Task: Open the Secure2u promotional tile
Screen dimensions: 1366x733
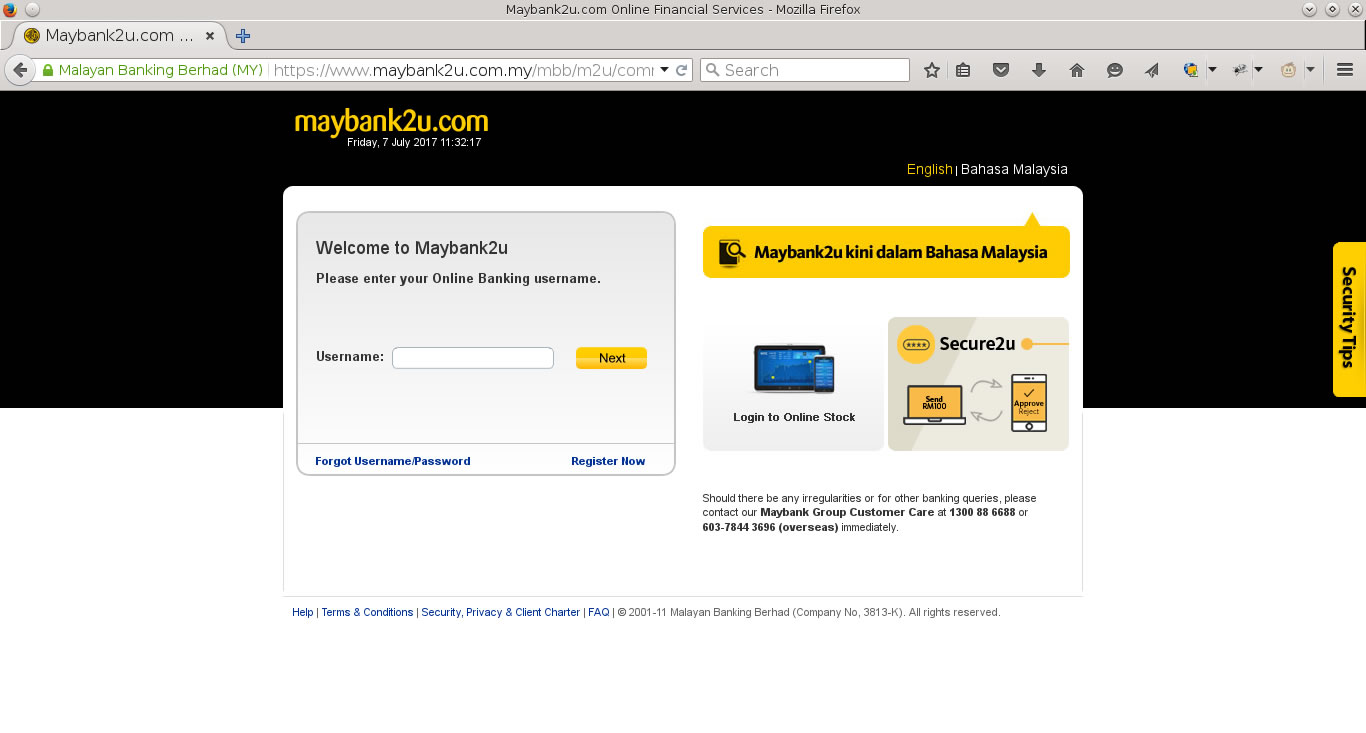Action: [978, 384]
